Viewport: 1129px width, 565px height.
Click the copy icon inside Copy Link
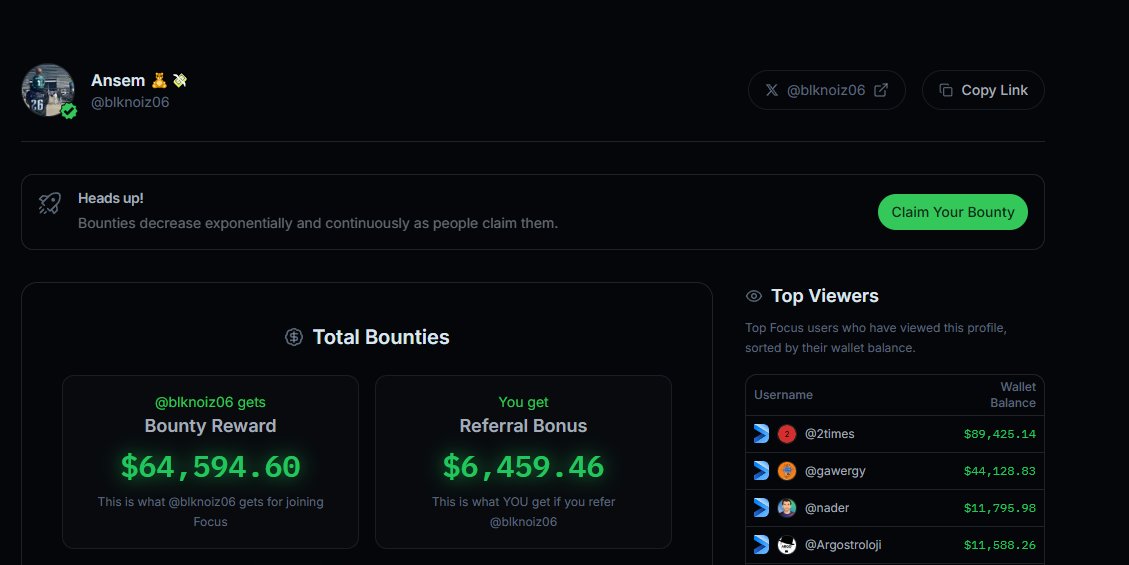point(946,90)
